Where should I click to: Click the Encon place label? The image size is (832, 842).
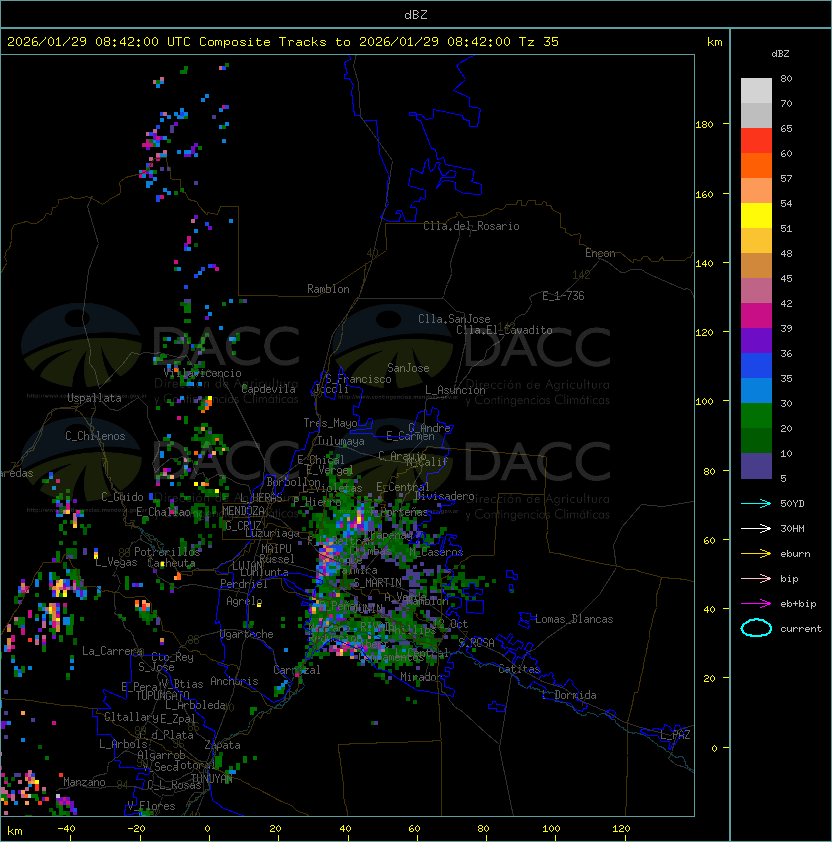[x=600, y=253]
